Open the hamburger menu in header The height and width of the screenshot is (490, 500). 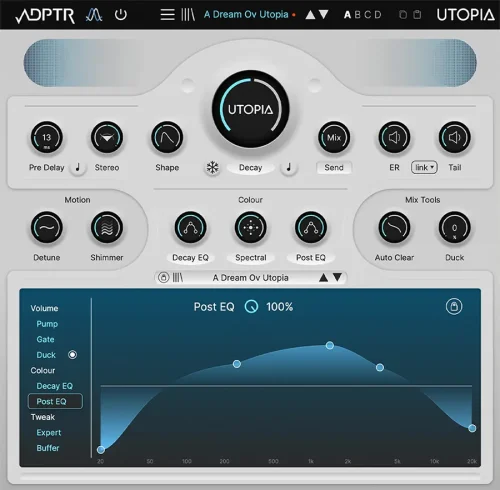tap(167, 15)
